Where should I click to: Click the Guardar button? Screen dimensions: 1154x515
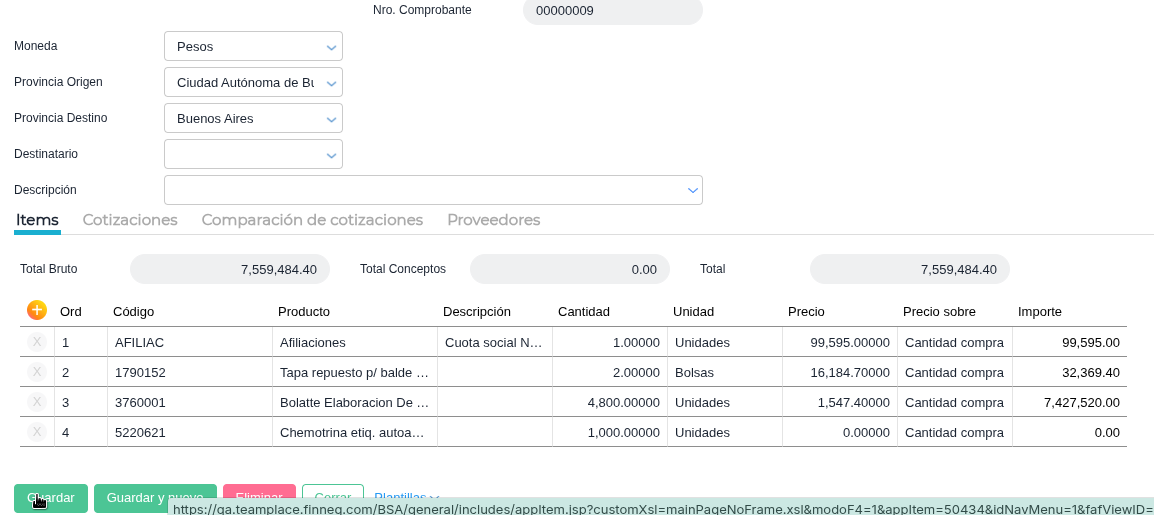(51, 498)
